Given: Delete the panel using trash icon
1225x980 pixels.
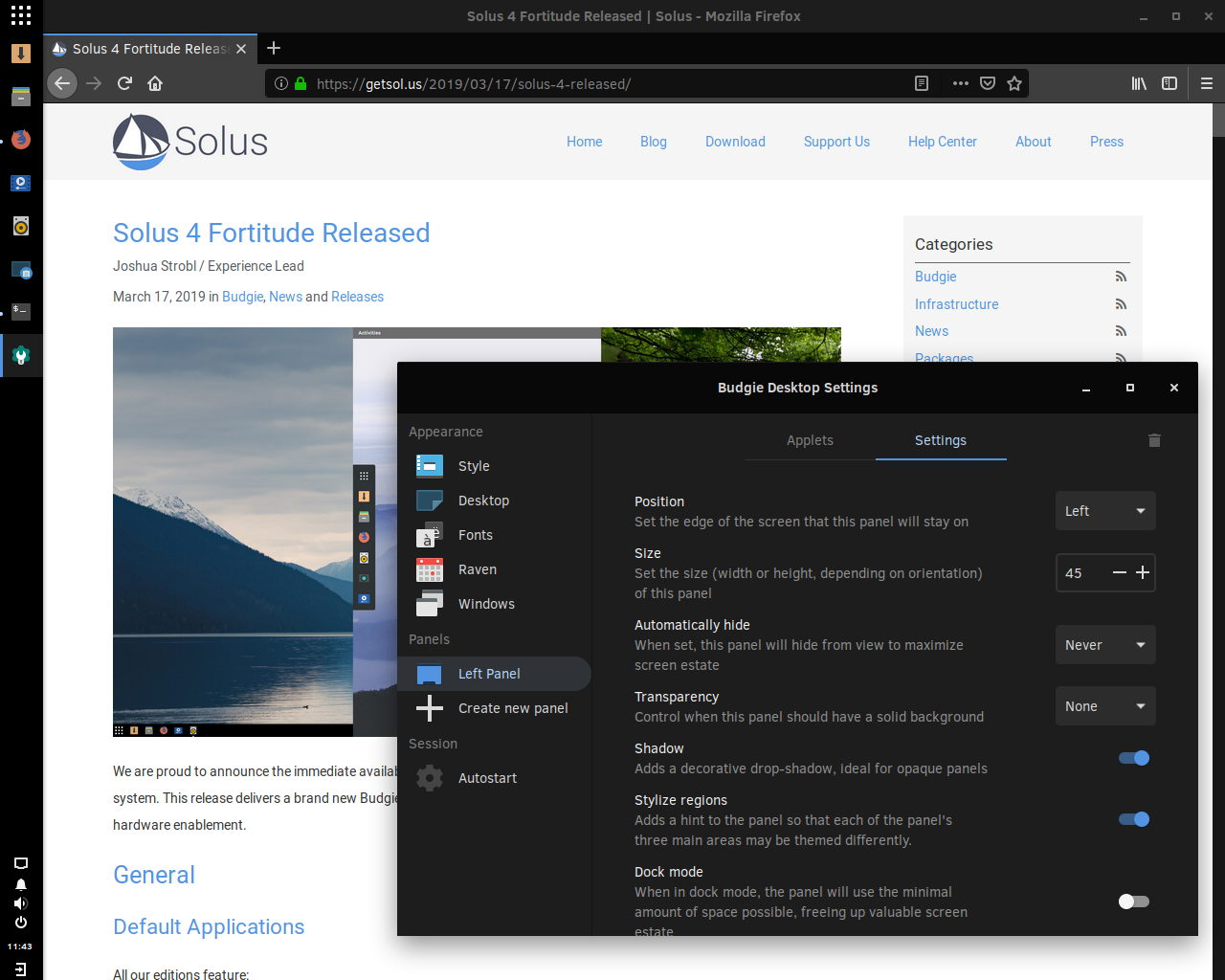Looking at the screenshot, I should coord(1154,440).
